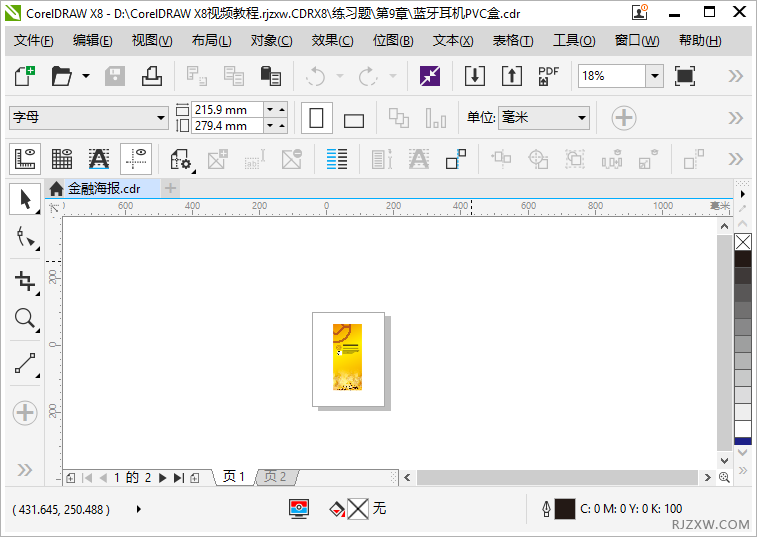Click the user account sign-in icon
757x537 pixels.
tap(640, 12)
